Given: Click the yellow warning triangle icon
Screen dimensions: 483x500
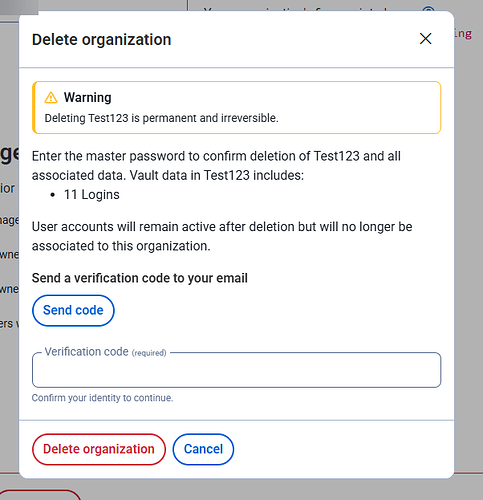Looking at the screenshot, I should tap(51, 98).
